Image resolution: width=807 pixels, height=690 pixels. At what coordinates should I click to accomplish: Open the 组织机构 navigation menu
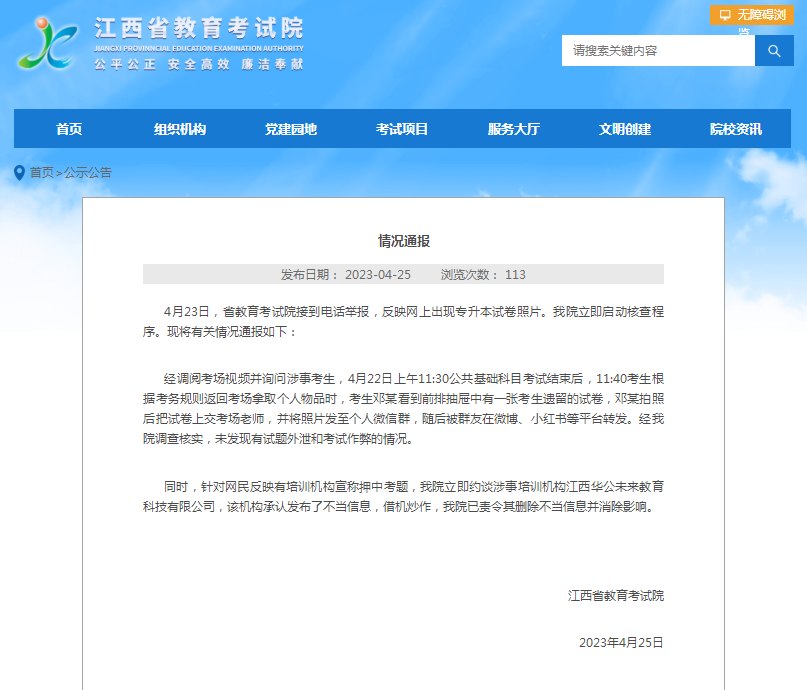tap(180, 129)
